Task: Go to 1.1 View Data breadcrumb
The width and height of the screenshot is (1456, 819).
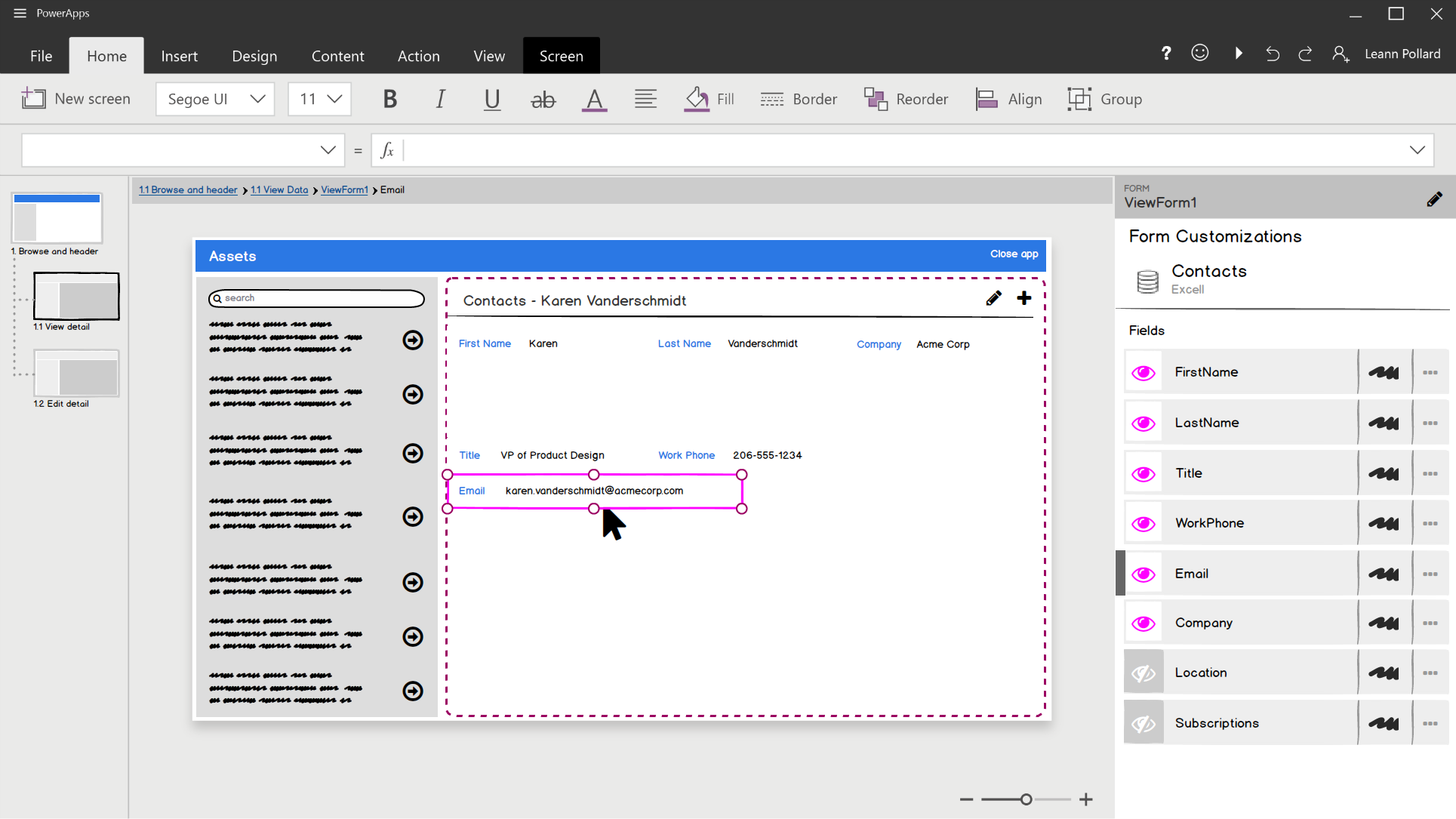Action: [x=279, y=189]
